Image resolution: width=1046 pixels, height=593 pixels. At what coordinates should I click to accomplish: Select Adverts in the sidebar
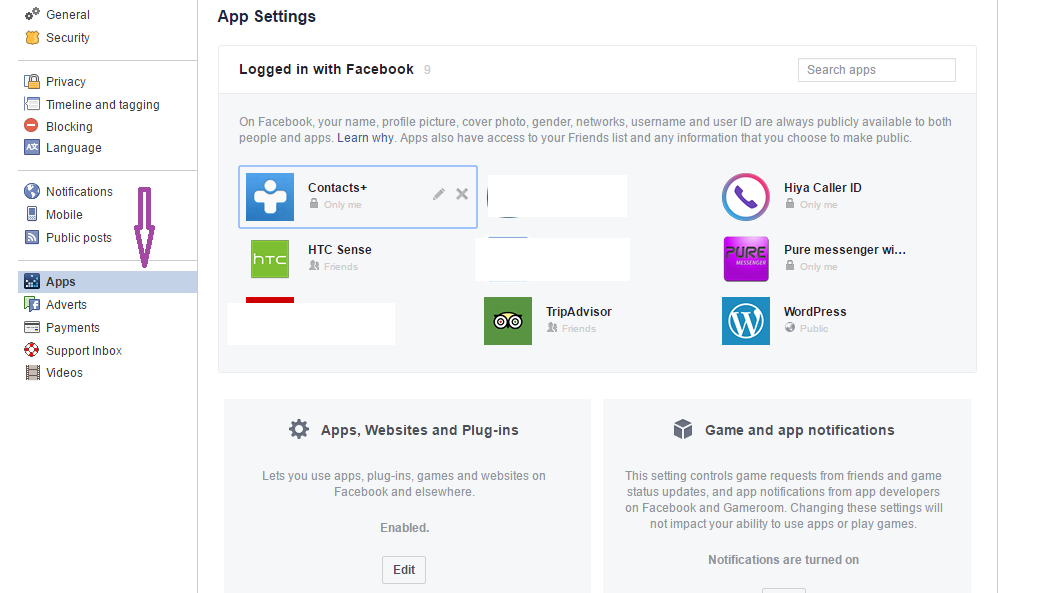66,305
